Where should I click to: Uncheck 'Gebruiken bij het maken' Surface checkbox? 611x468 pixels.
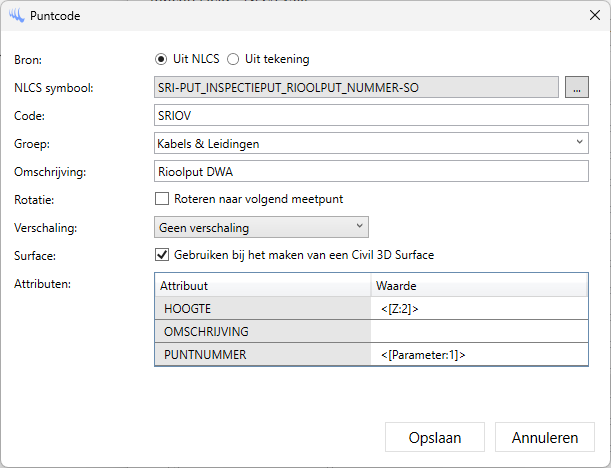click(162, 255)
